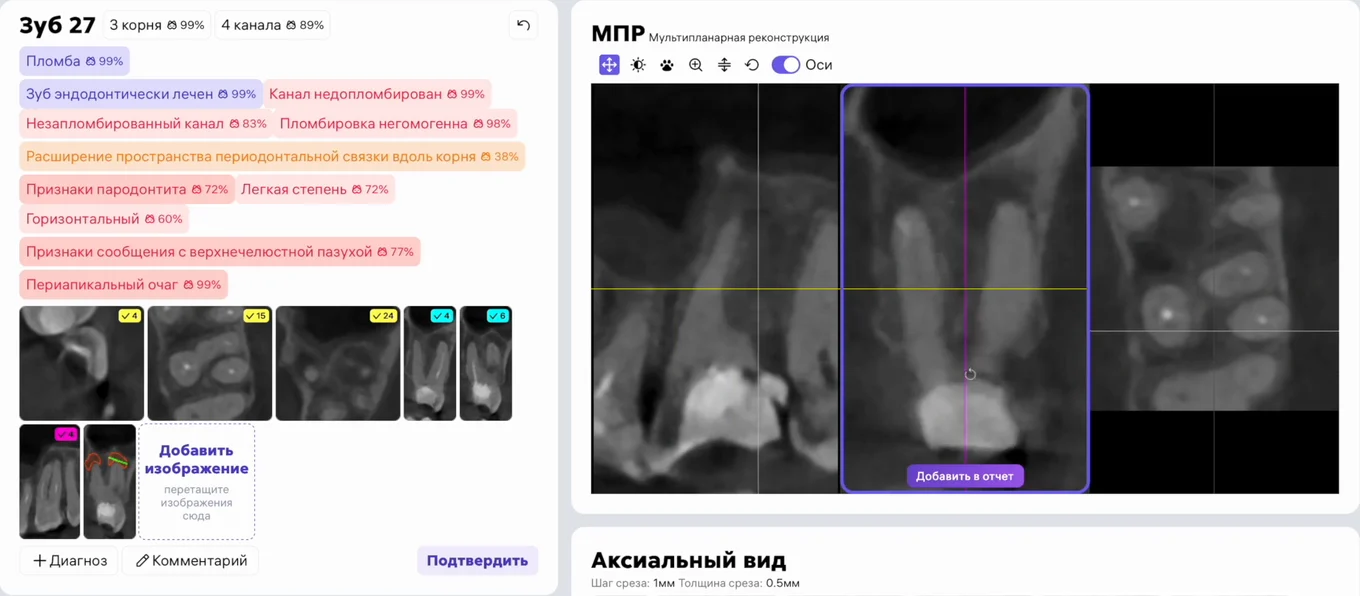Select the Пломбировка негомогенна tag
This screenshot has height=596, width=1360.
[x=395, y=124]
